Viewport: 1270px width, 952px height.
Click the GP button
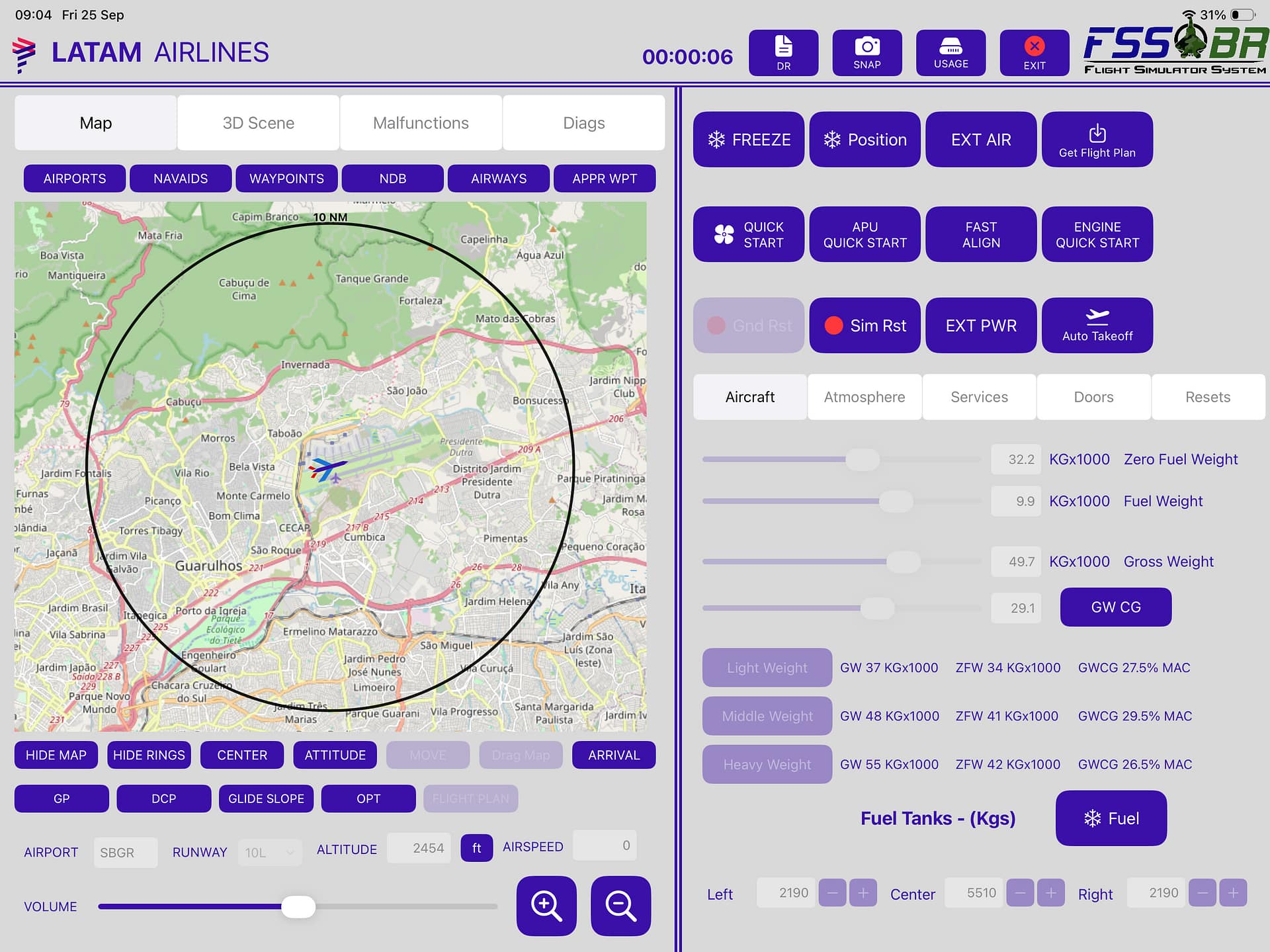[62, 799]
